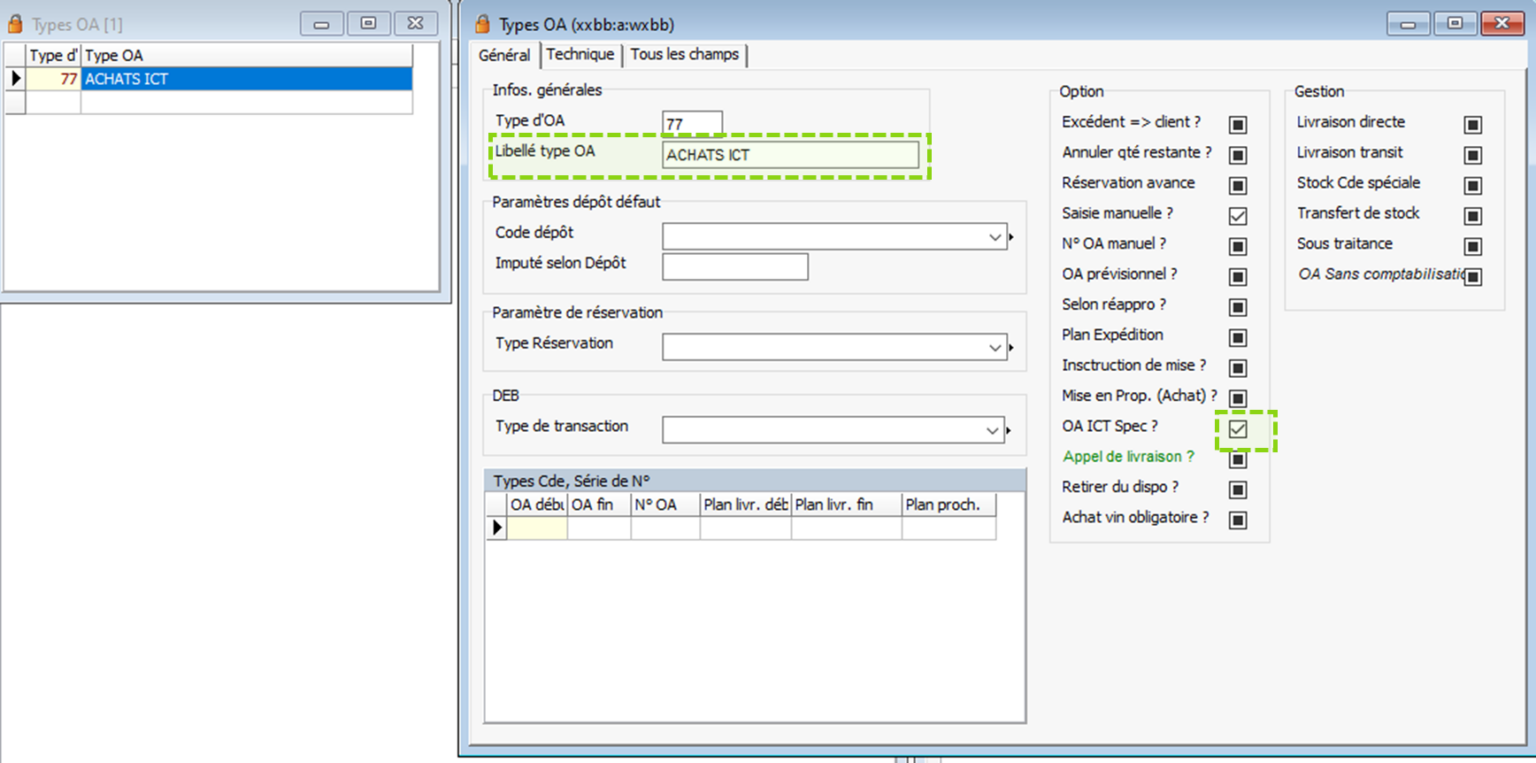Click the N° OA column header

pyautogui.click(x=664, y=505)
